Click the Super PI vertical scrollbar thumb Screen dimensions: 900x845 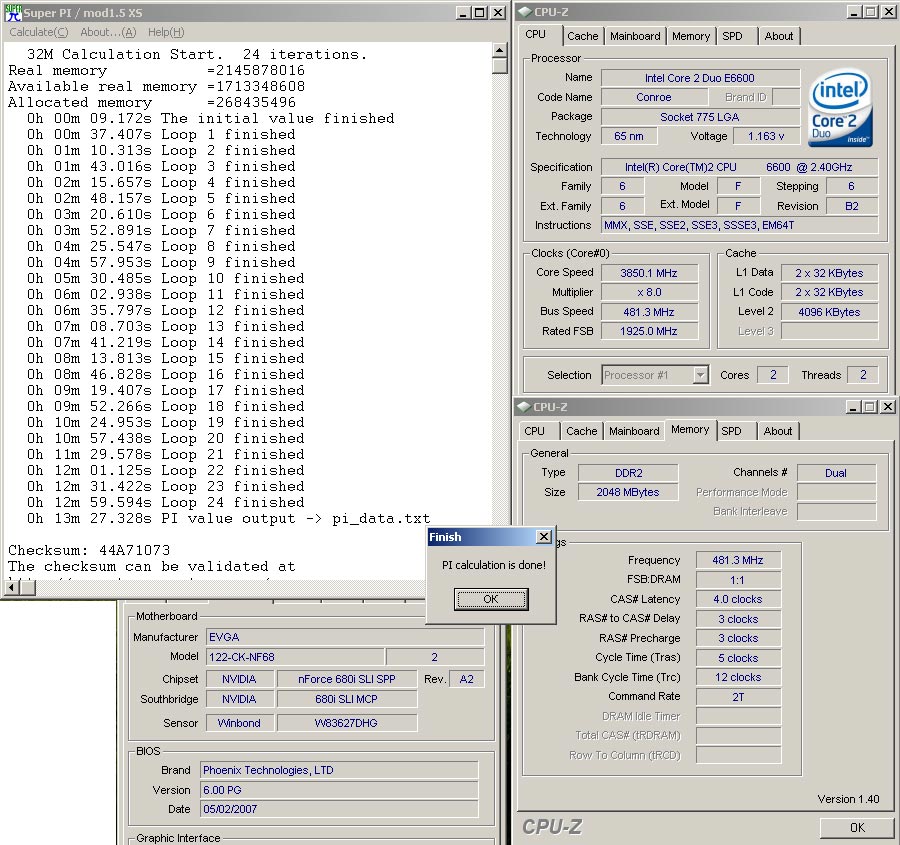[500, 65]
